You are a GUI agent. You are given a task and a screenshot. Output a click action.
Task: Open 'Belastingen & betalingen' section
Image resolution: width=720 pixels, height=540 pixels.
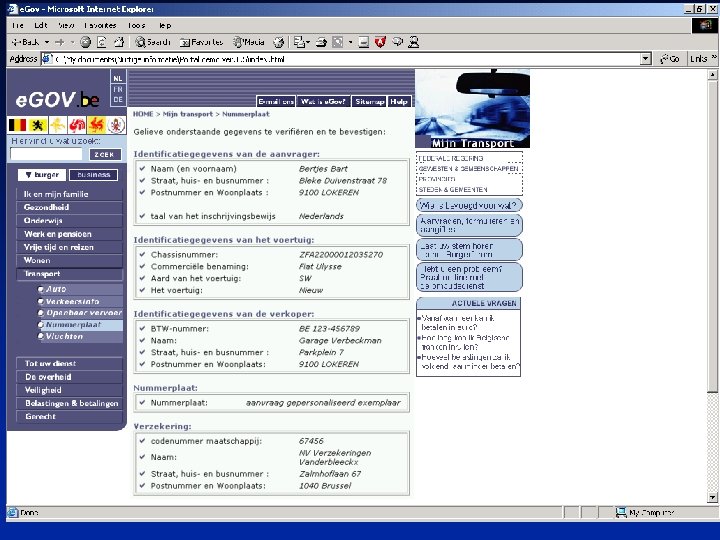70,403
